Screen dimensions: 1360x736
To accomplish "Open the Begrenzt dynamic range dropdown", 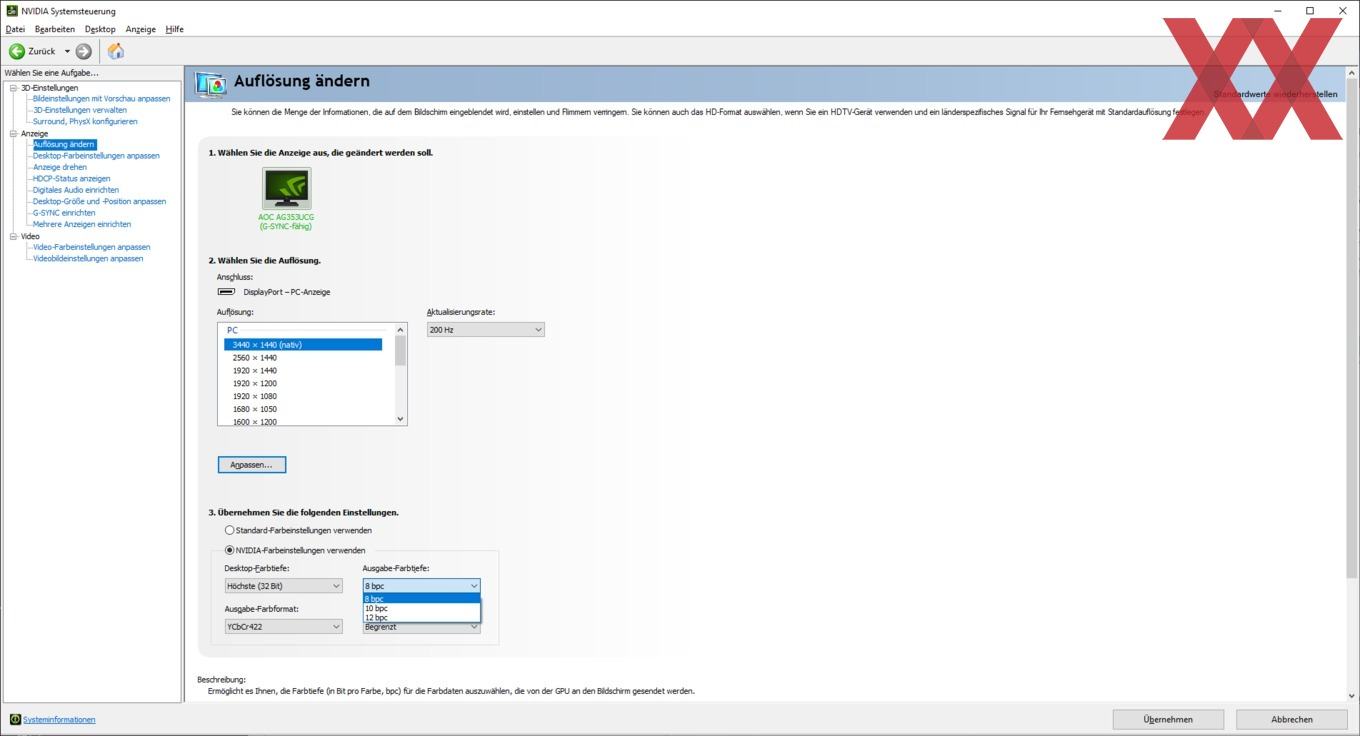I will click(422, 628).
